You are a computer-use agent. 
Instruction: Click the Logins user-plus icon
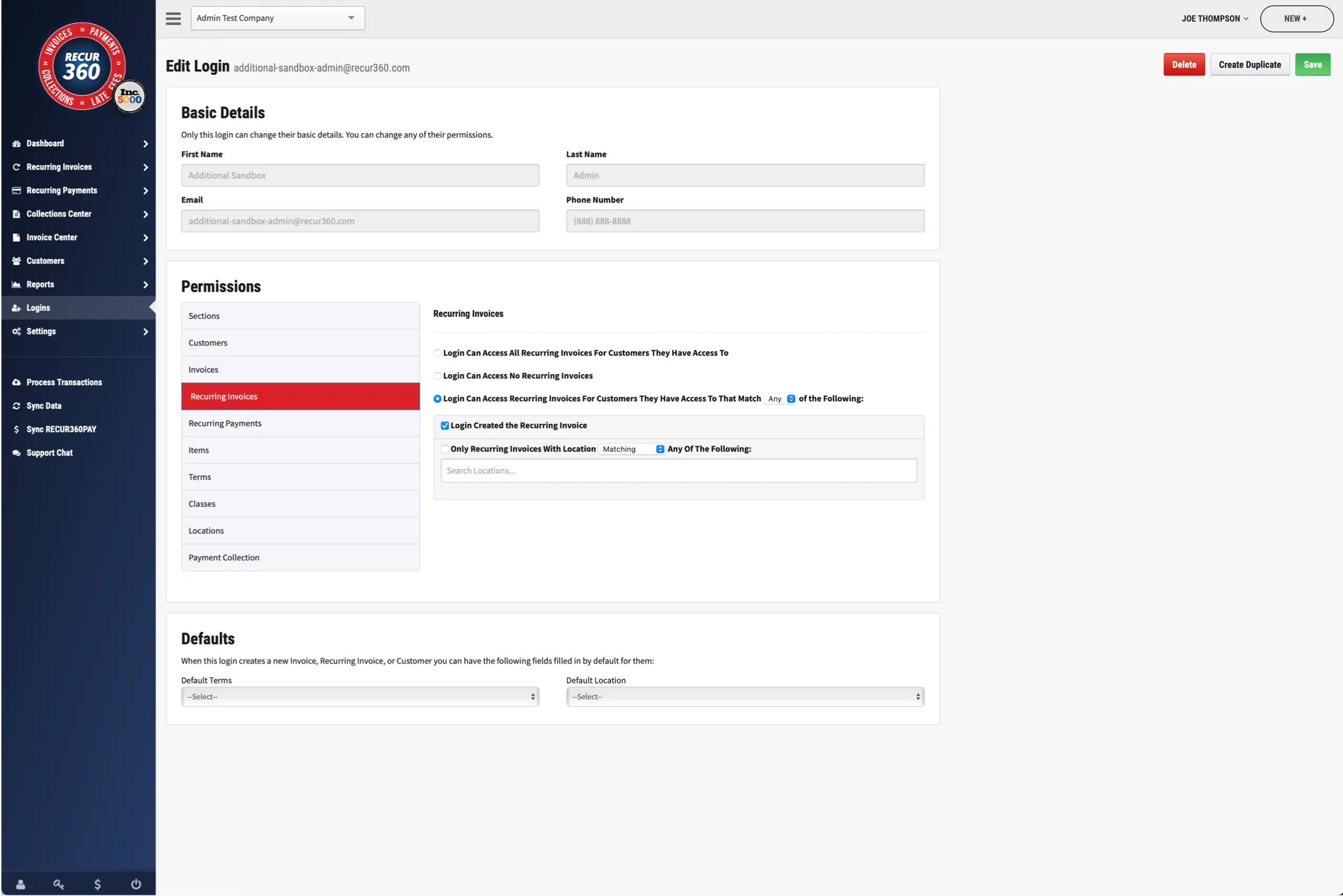click(x=16, y=307)
